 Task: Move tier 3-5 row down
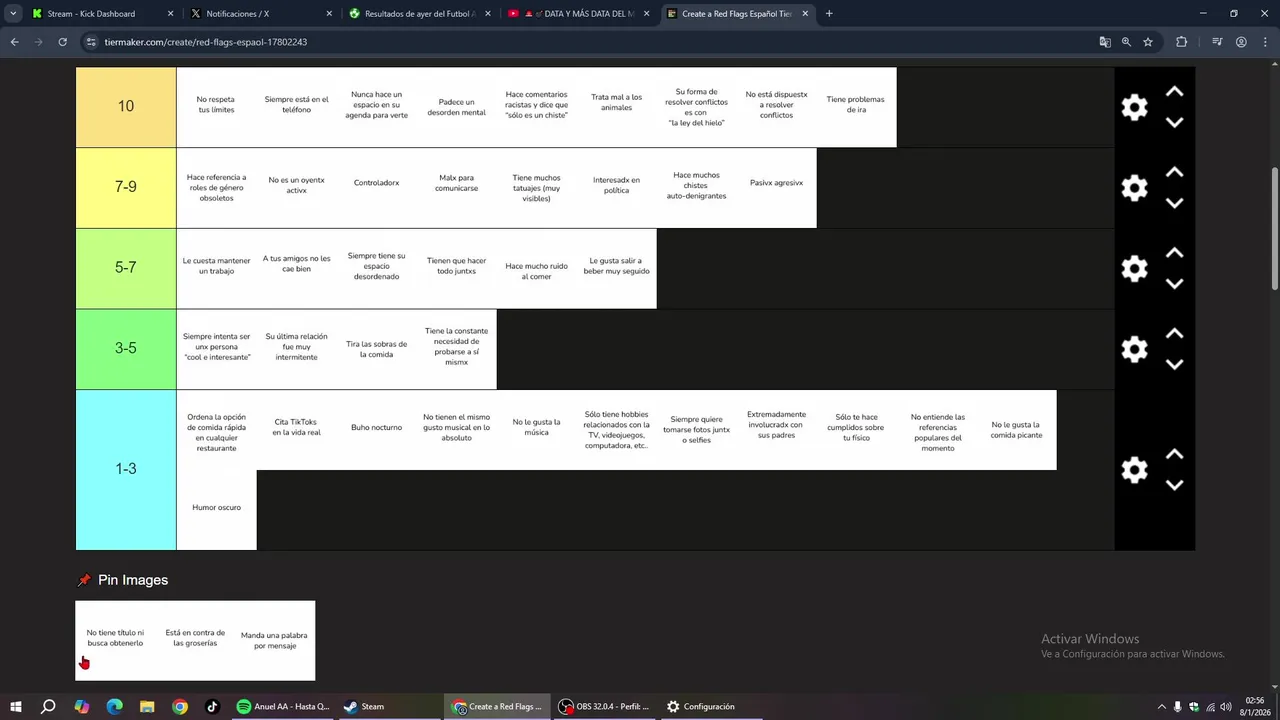(x=1175, y=364)
